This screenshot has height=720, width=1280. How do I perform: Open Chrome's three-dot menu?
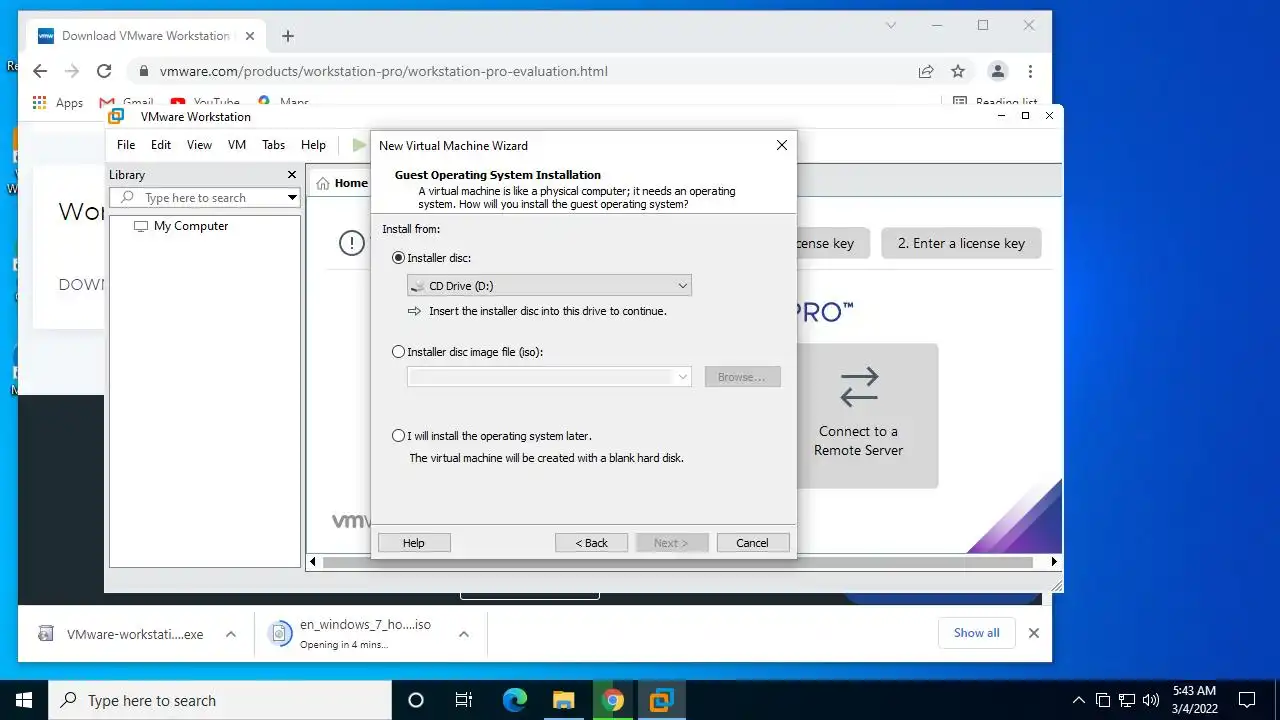pyautogui.click(x=1030, y=71)
